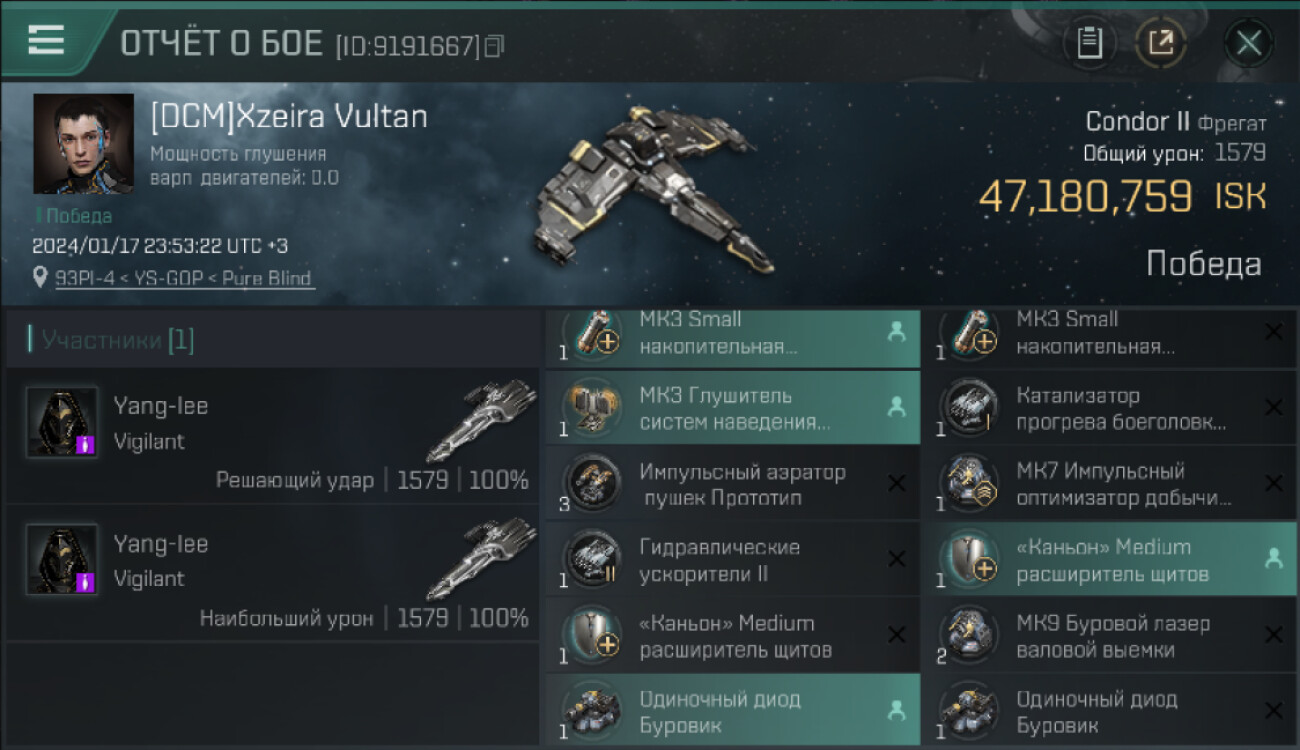Select the МК9 Буровой лазер icon
The height and width of the screenshot is (750, 1300).
click(x=970, y=636)
